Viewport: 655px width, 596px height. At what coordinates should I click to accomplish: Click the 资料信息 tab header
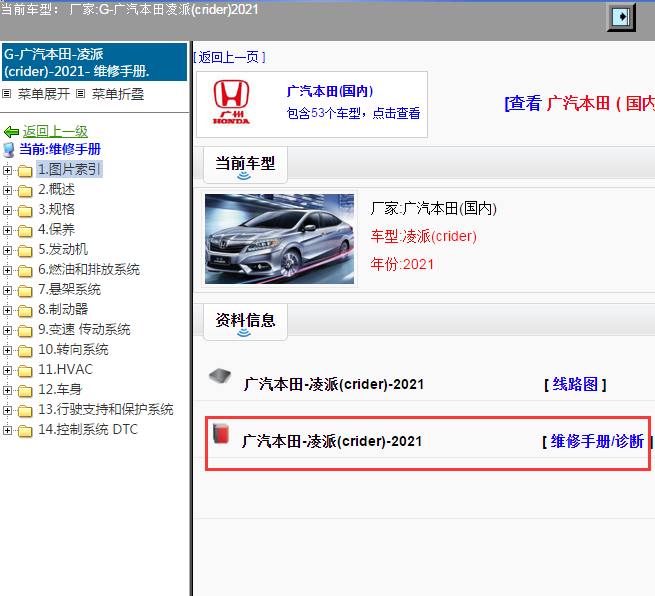tap(245, 322)
